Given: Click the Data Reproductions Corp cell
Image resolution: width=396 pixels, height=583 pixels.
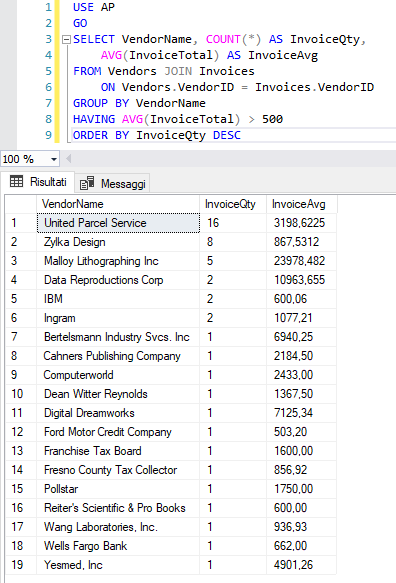Looking at the screenshot, I should pyautogui.click(x=118, y=280).
